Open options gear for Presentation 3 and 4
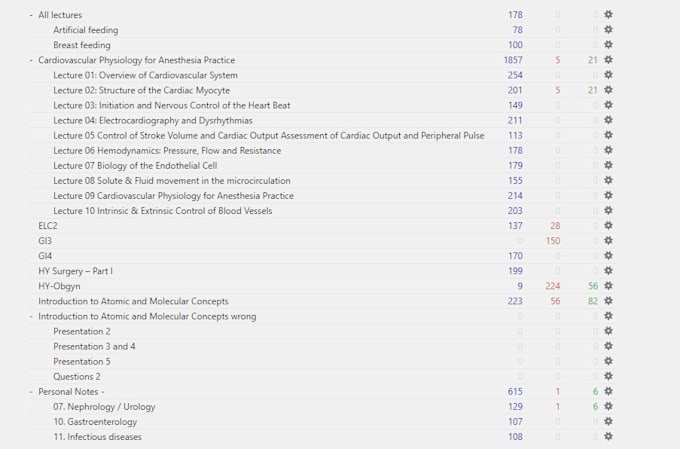Image resolution: width=680 pixels, height=449 pixels. (x=608, y=346)
